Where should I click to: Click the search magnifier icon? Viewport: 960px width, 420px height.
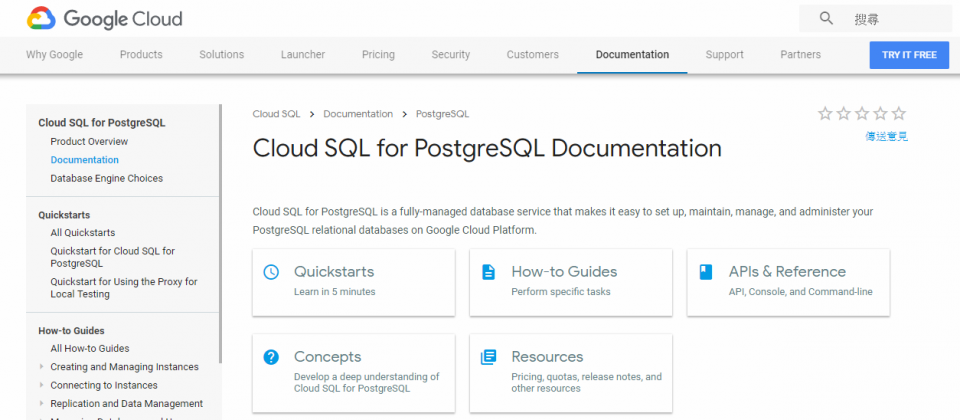point(826,18)
